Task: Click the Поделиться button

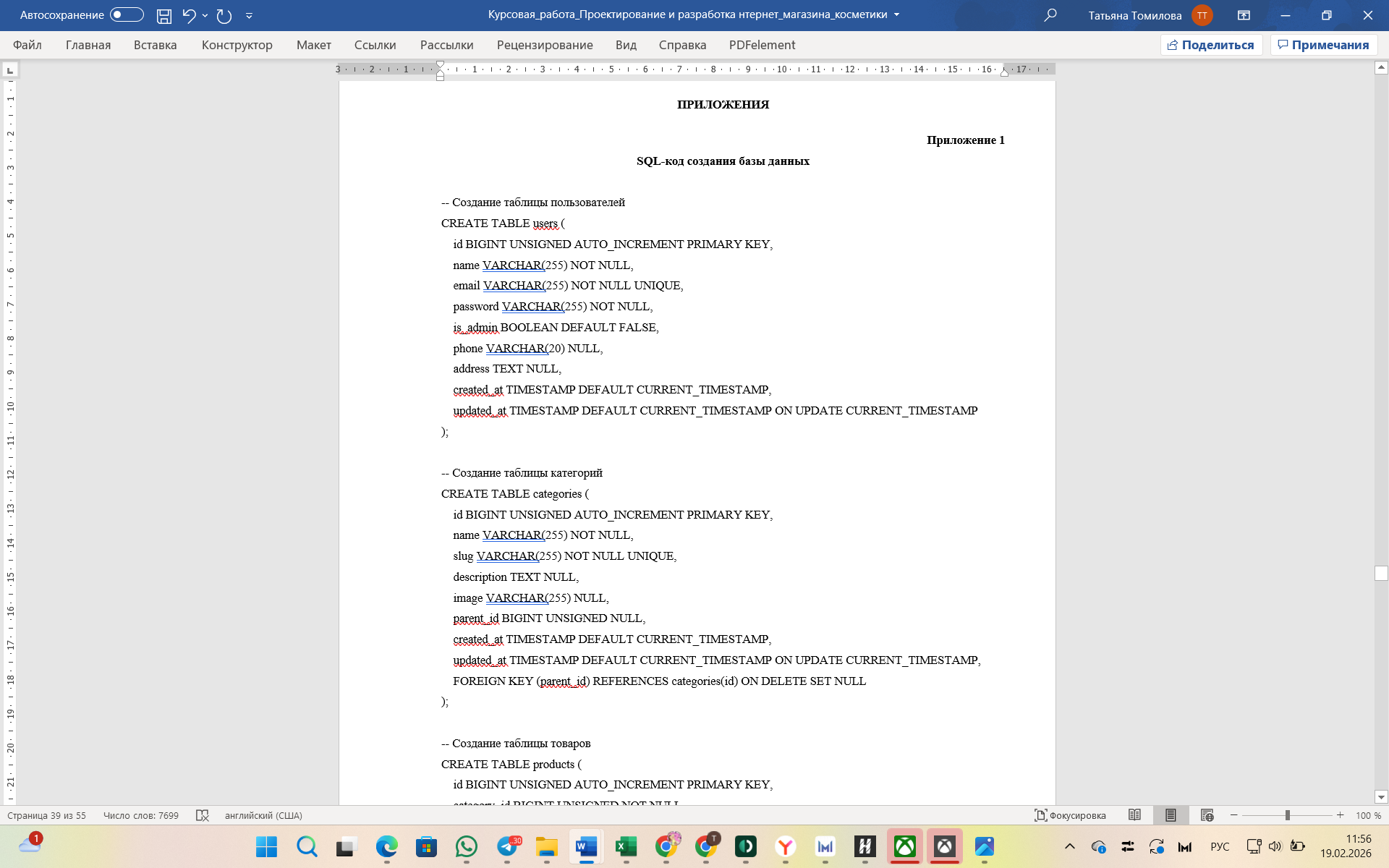Action: point(1211,45)
